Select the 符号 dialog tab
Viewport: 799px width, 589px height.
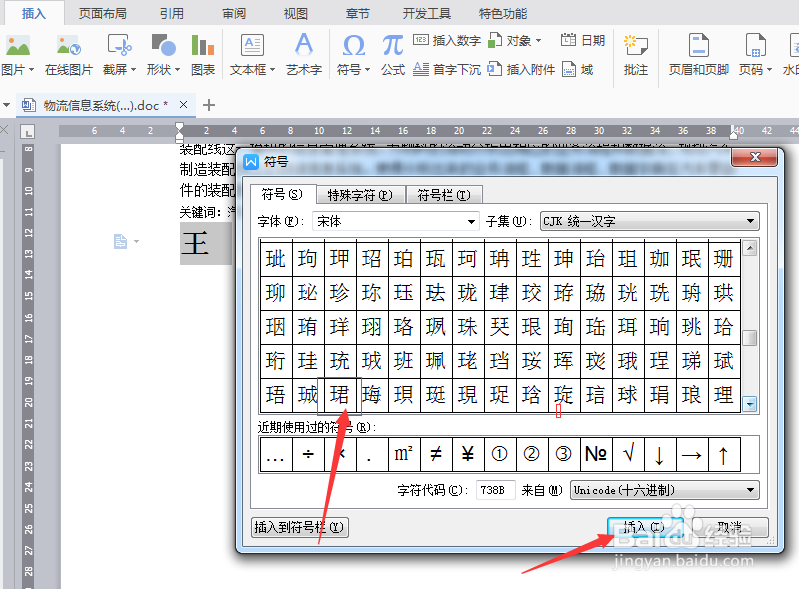[282, 194]
